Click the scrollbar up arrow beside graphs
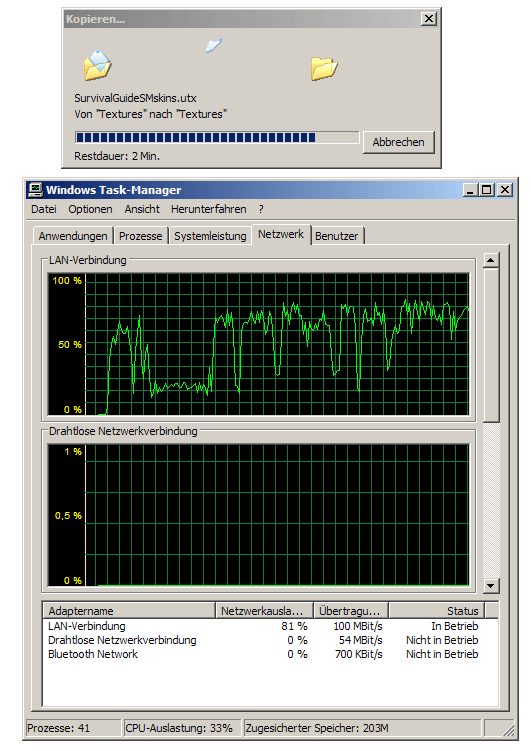531x751 pixels. [x=491, y=260]
